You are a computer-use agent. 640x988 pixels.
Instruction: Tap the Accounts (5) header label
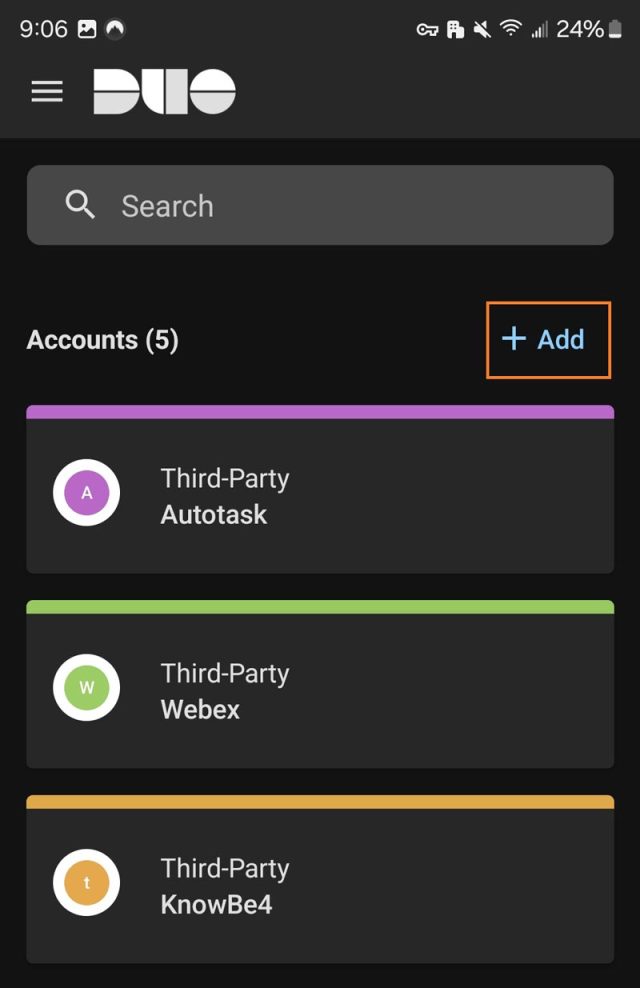pos(101,339)
